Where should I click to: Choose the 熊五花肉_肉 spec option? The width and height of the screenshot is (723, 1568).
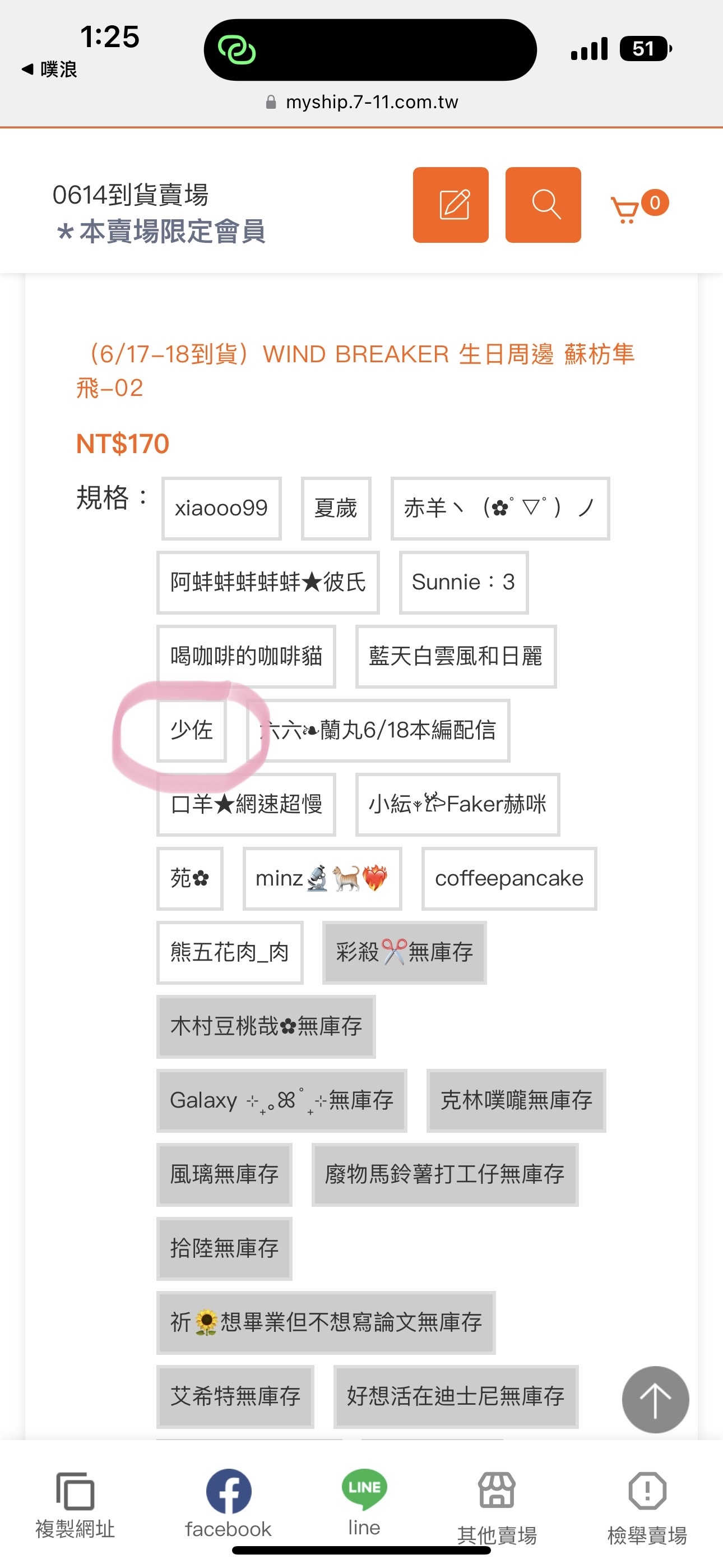pyautogui.click(x=230, y=953)
